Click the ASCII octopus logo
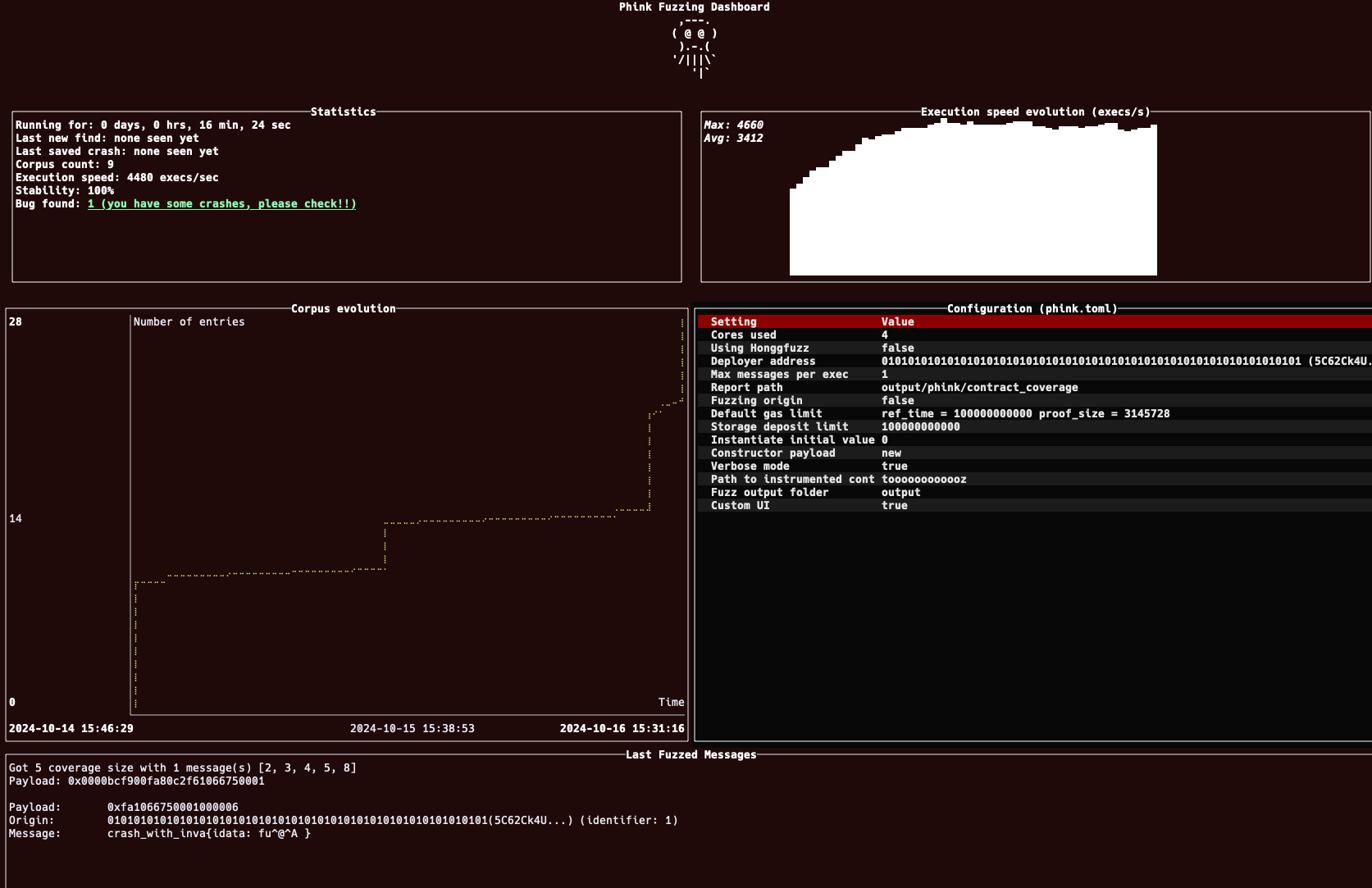This screenshot has height=888, width=1372. point(694,47)
